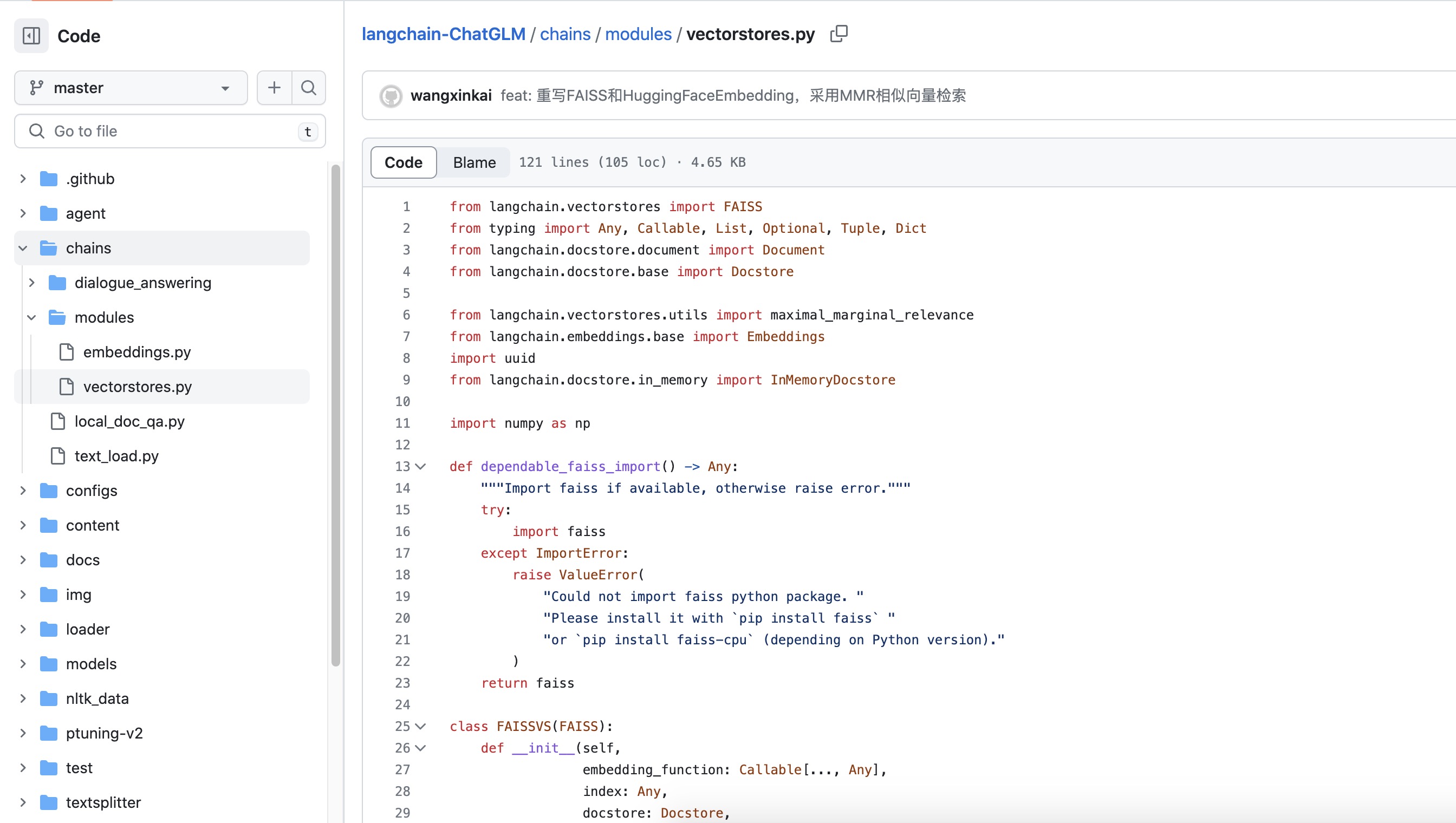Open chains breadcrumb link
The height and width of the screenshot is (823, 1456).
[x=565, y=34]
